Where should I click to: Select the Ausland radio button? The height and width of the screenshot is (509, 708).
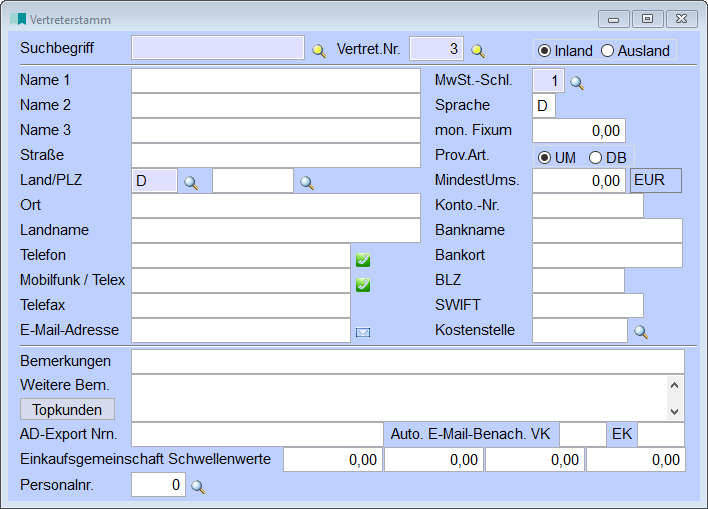pos(607,51)
